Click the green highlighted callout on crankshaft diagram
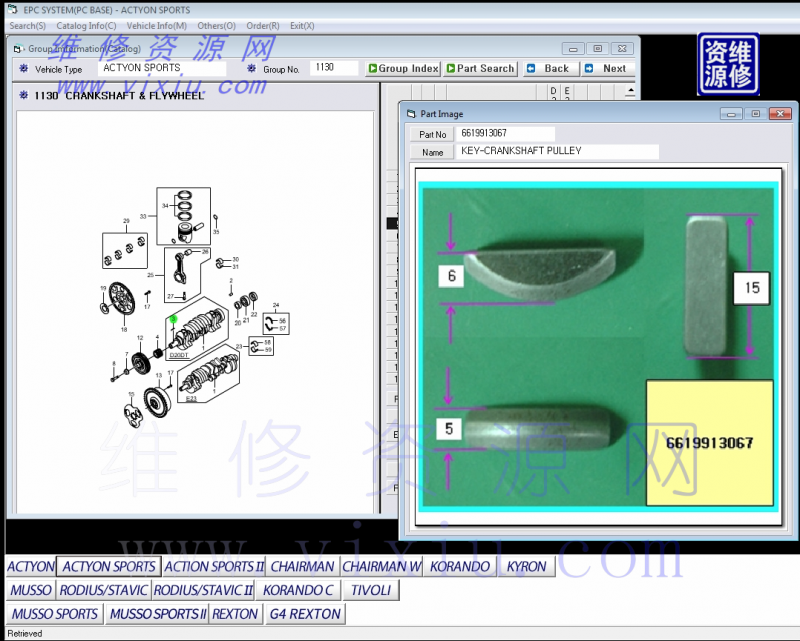800x641 pixels. [173, 319]
